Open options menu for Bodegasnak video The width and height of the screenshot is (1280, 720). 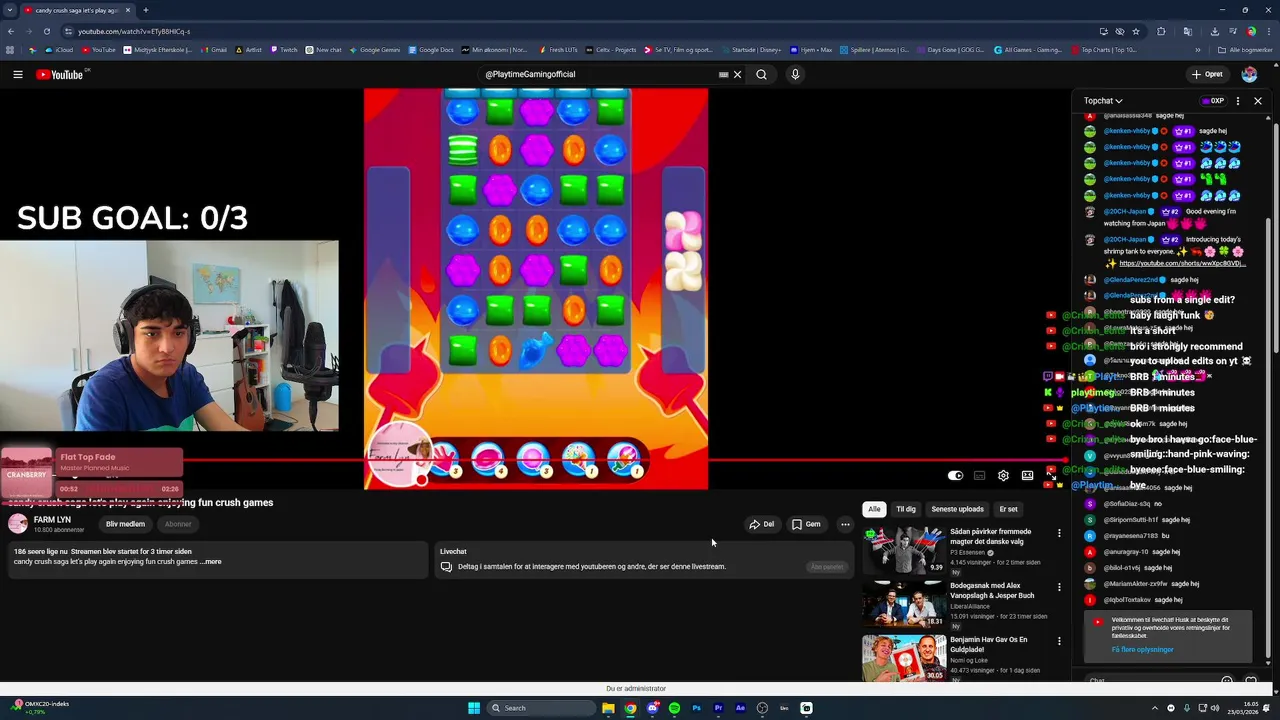pos(1059,587)
